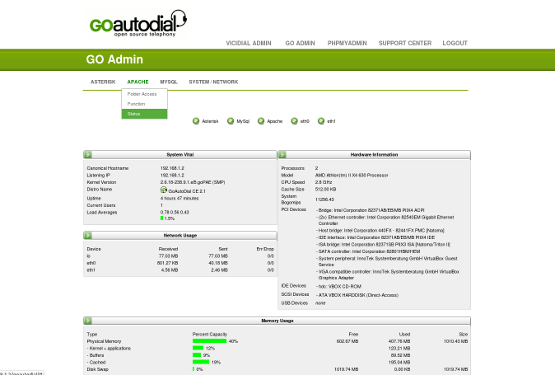Click the Buffers 9% capacity bar
The height and width of the screenshot is (375, 555).
197,355
